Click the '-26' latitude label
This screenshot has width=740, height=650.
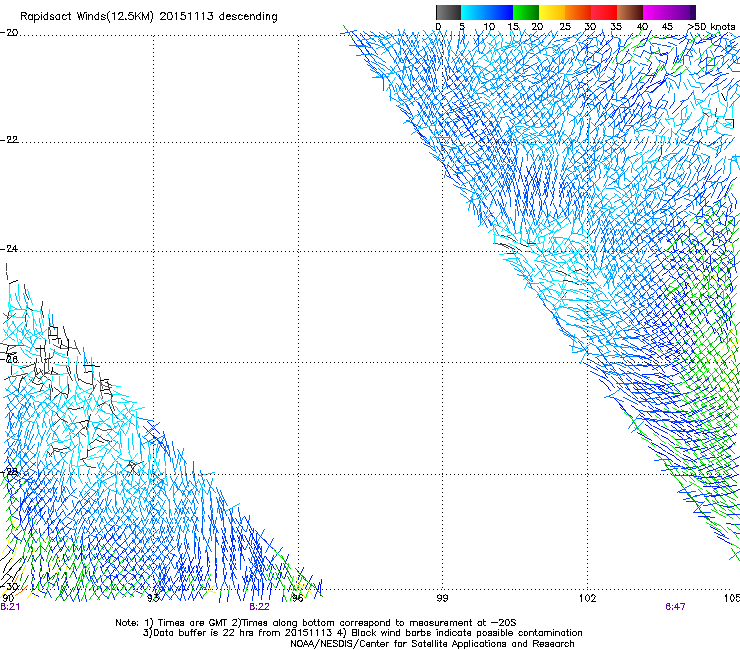pyautogui.click(x=9, y=359)
